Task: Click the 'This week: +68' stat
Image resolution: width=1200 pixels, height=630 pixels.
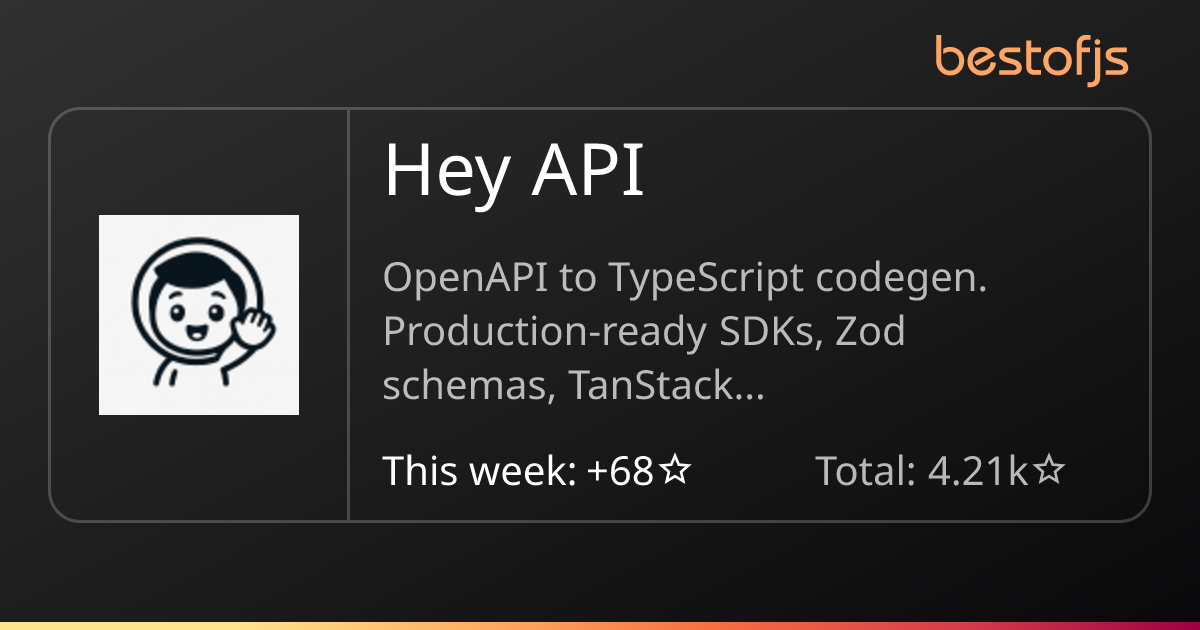Action: (x=537, y=470)
